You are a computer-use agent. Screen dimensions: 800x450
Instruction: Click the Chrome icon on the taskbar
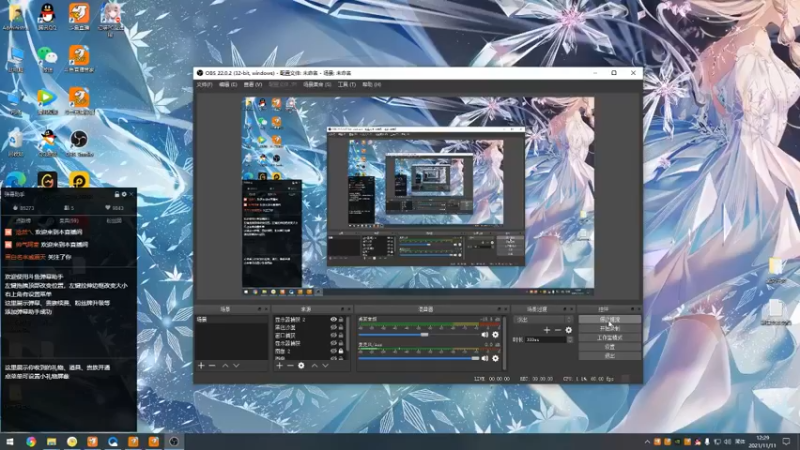click(31, 441)
